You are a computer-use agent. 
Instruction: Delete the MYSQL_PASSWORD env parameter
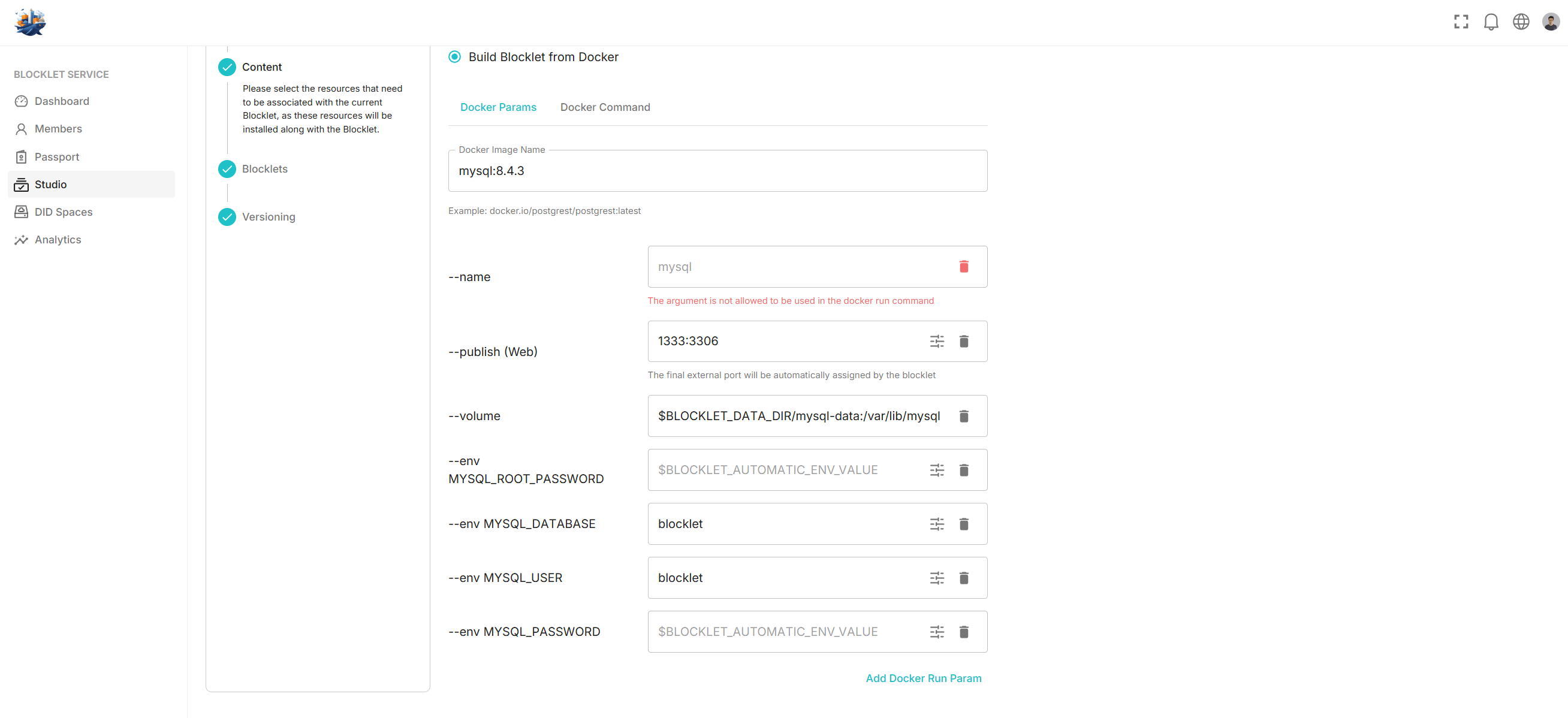point(964,632)
